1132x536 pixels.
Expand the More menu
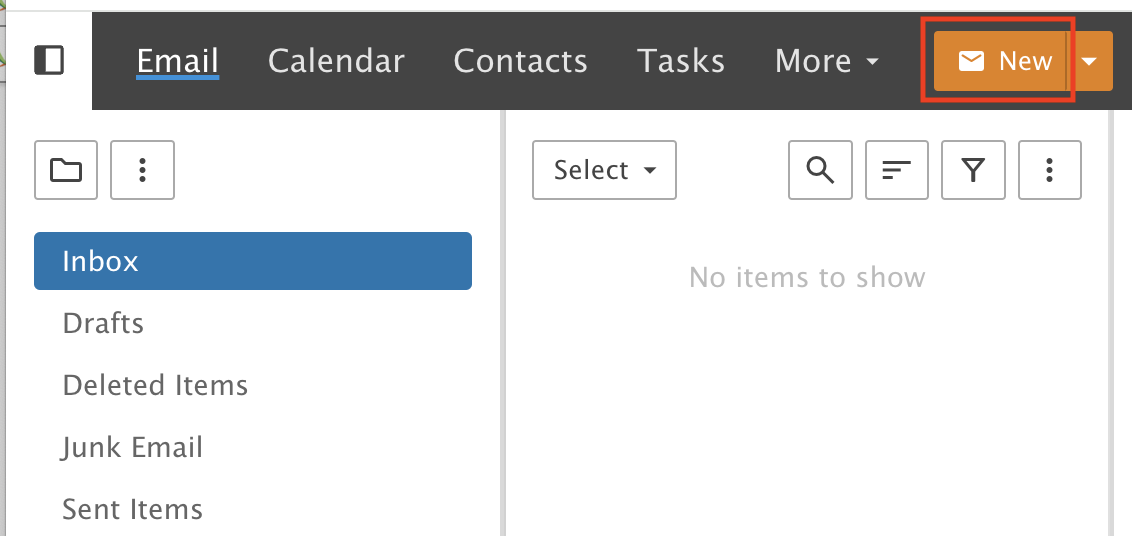pyautogui.click(x=827, y=61)
